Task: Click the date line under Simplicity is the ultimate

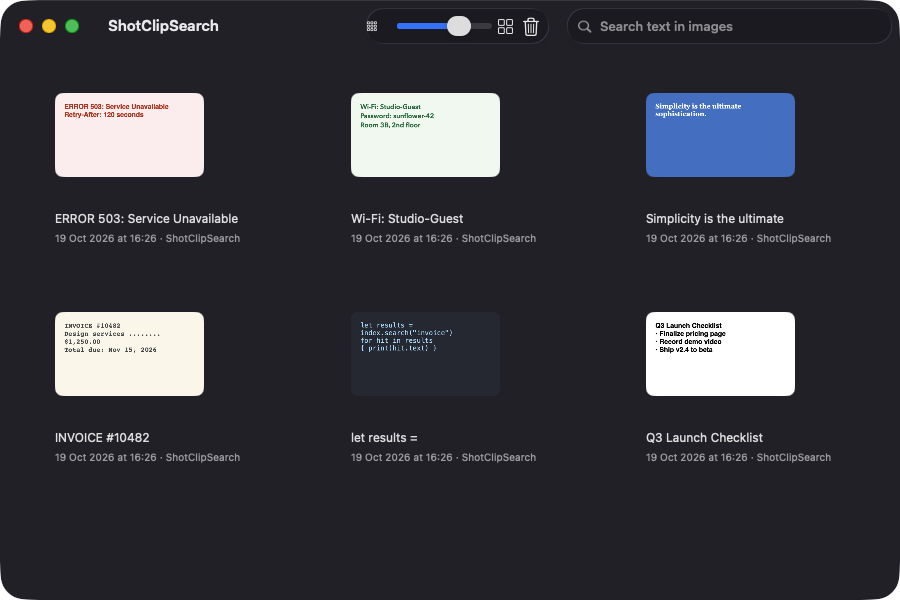Action: (739, 238)
